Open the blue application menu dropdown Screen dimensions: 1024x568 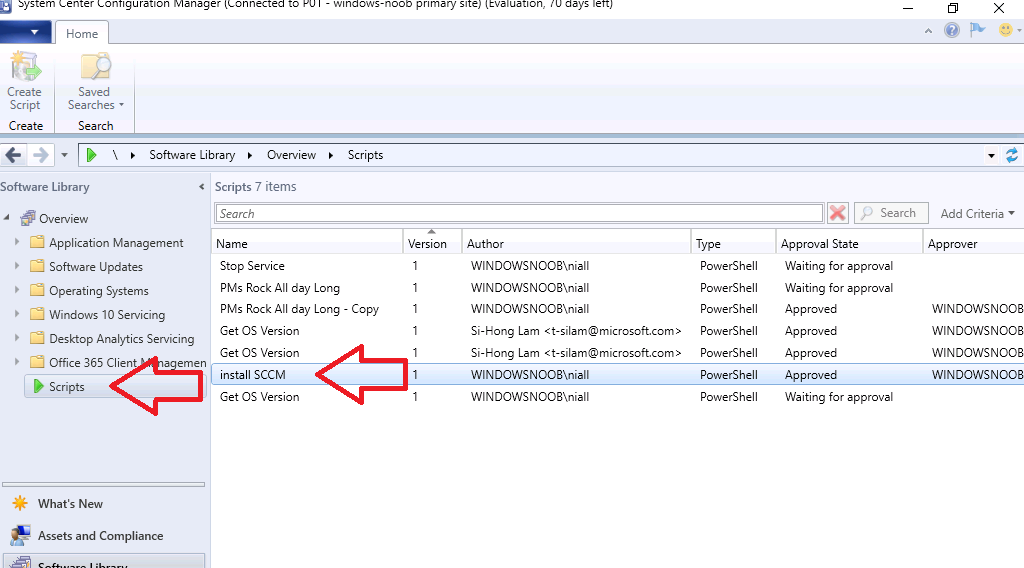click(x=27, y=31)
